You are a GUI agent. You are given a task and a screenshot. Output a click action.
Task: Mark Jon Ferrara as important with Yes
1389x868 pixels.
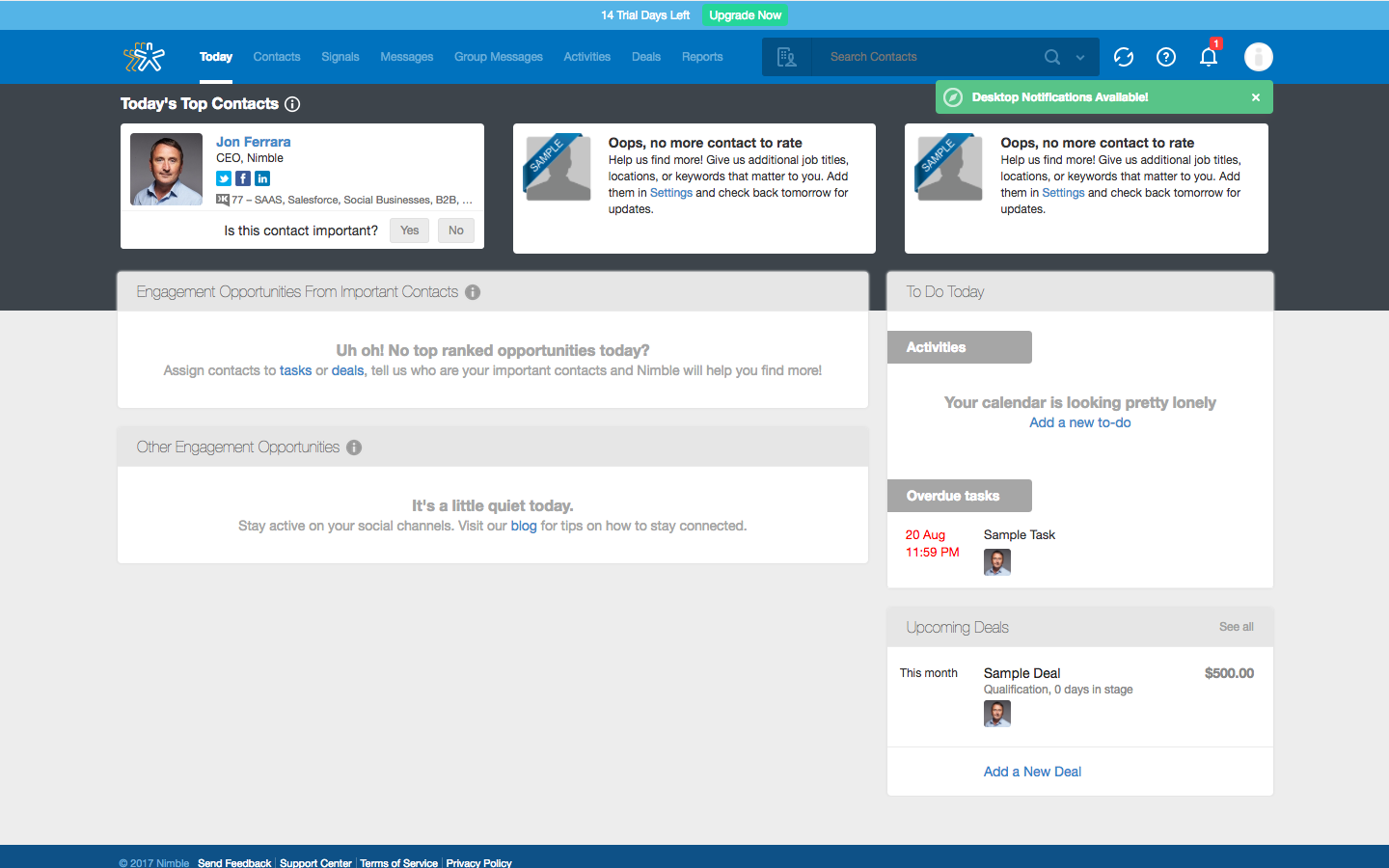pos(410,231)
